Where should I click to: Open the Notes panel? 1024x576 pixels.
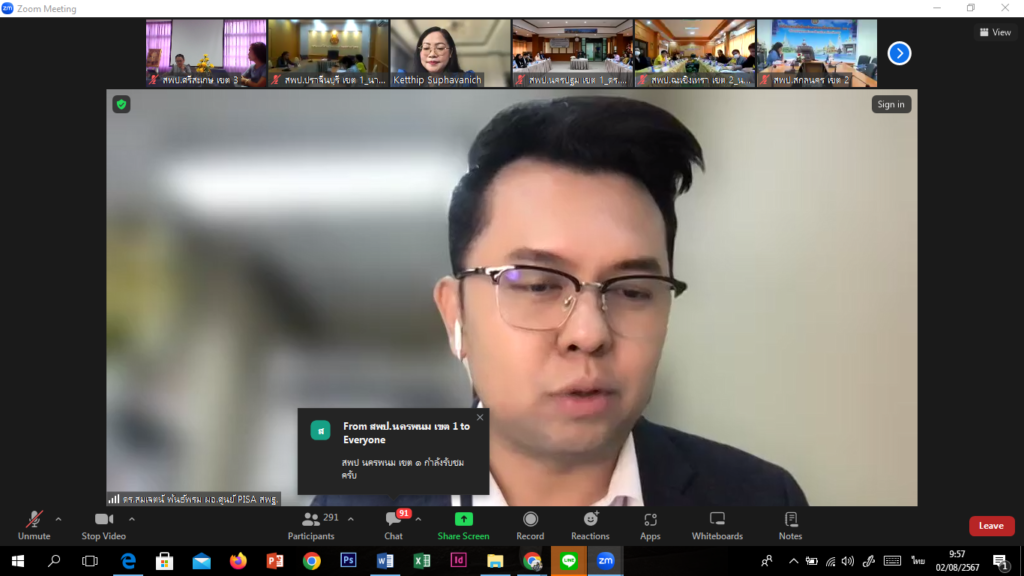790,525
